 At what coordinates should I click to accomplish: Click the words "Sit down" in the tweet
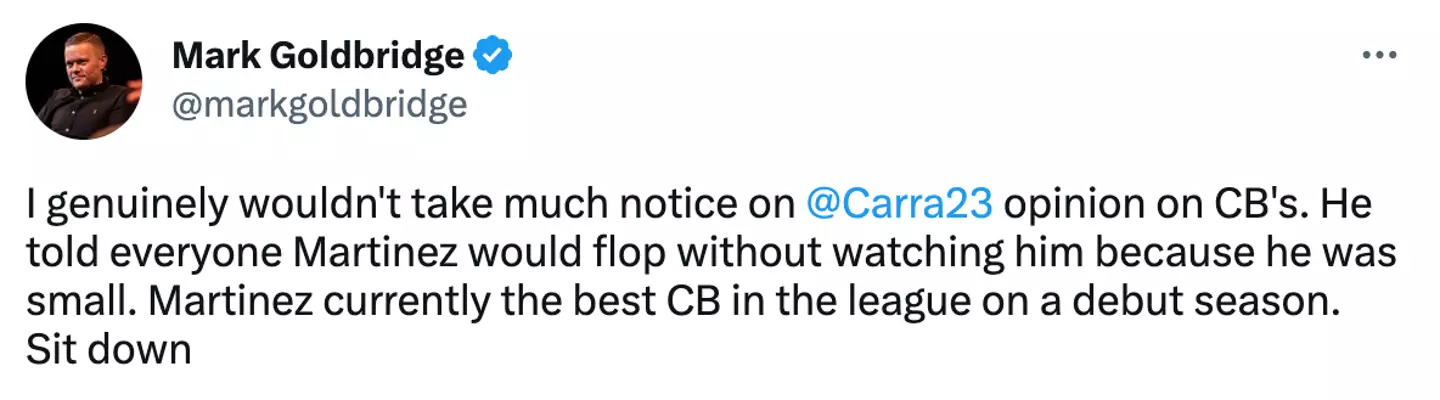[x=107, y=350]
